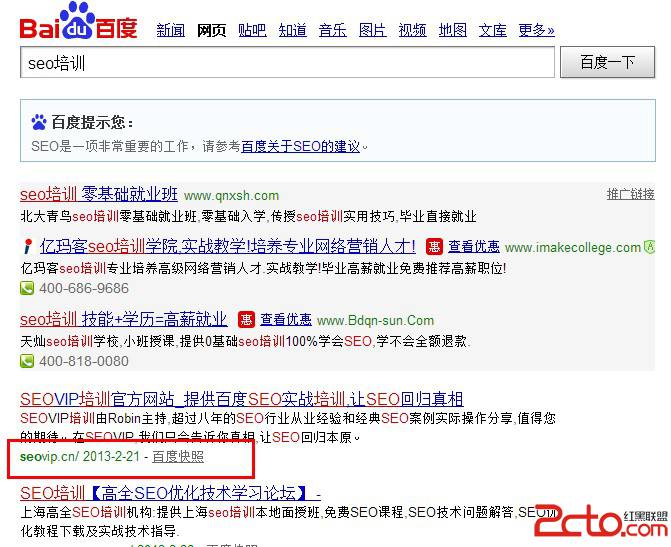Screen dimensions: 671x547
Task: Go to the 图片 images tab
Action: coord(372,30)
